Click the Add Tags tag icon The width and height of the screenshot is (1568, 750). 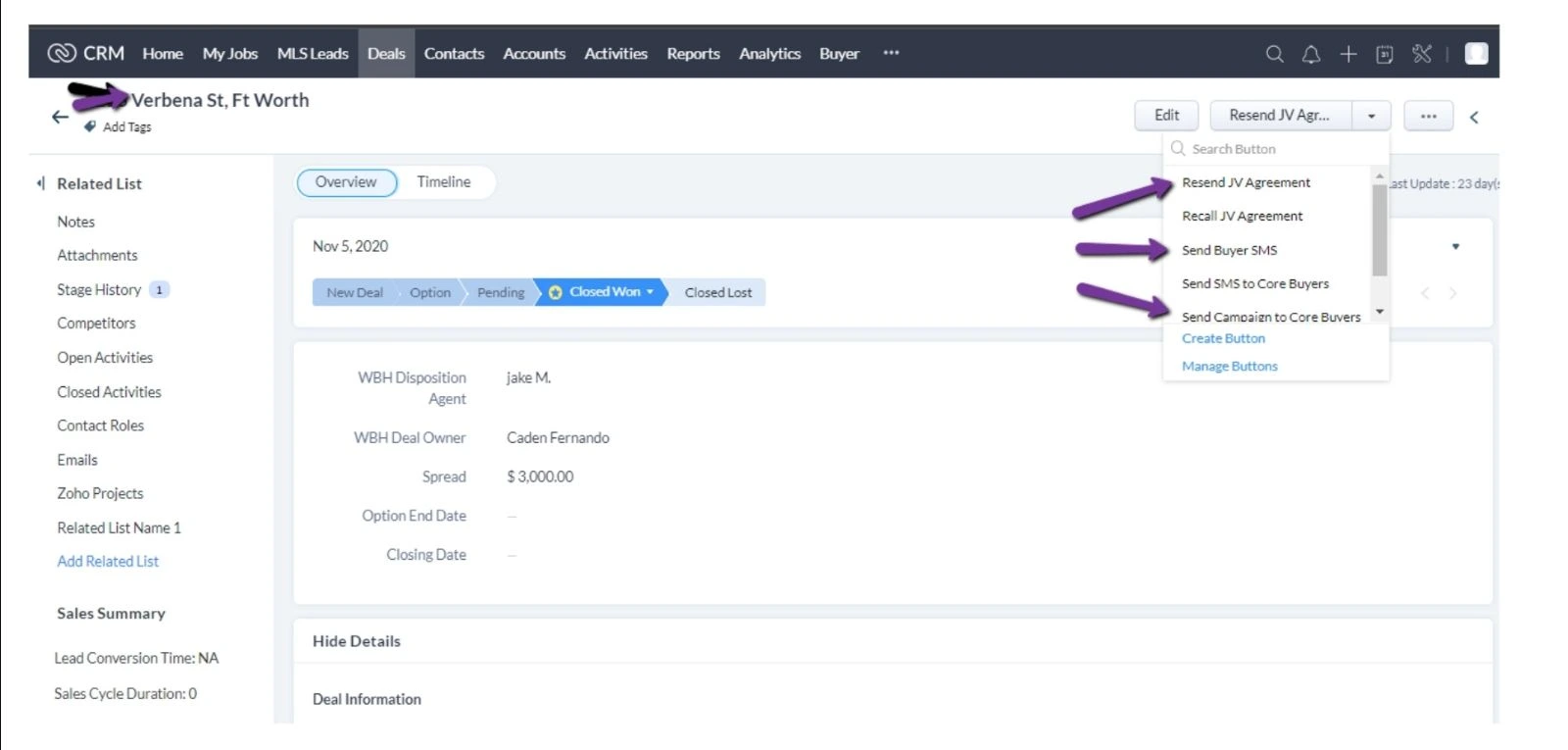(x=90, y=126)
